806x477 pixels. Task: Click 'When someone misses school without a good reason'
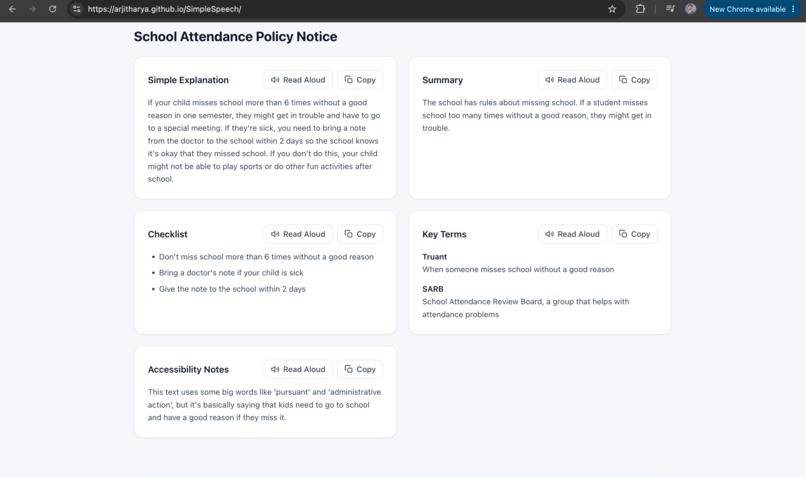coord(518,269)
